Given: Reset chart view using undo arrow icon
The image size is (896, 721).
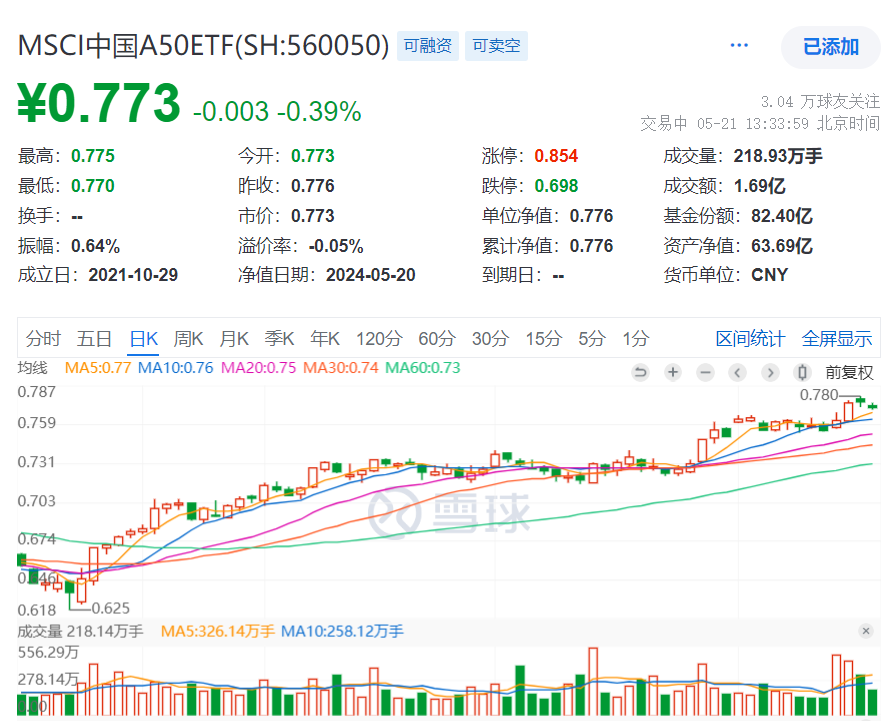Looking at the screenshot, I should (640, 372).
